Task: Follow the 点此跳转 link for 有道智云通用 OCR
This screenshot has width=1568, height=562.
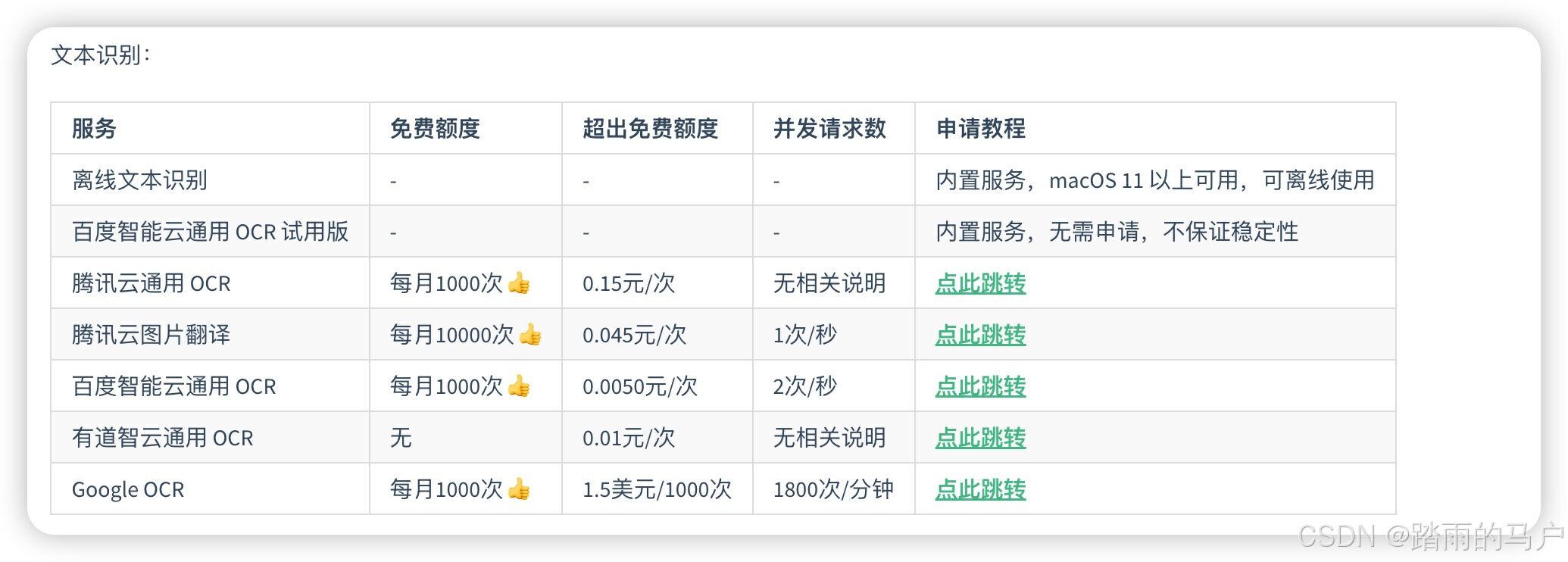Action: [x=980, y=438]
